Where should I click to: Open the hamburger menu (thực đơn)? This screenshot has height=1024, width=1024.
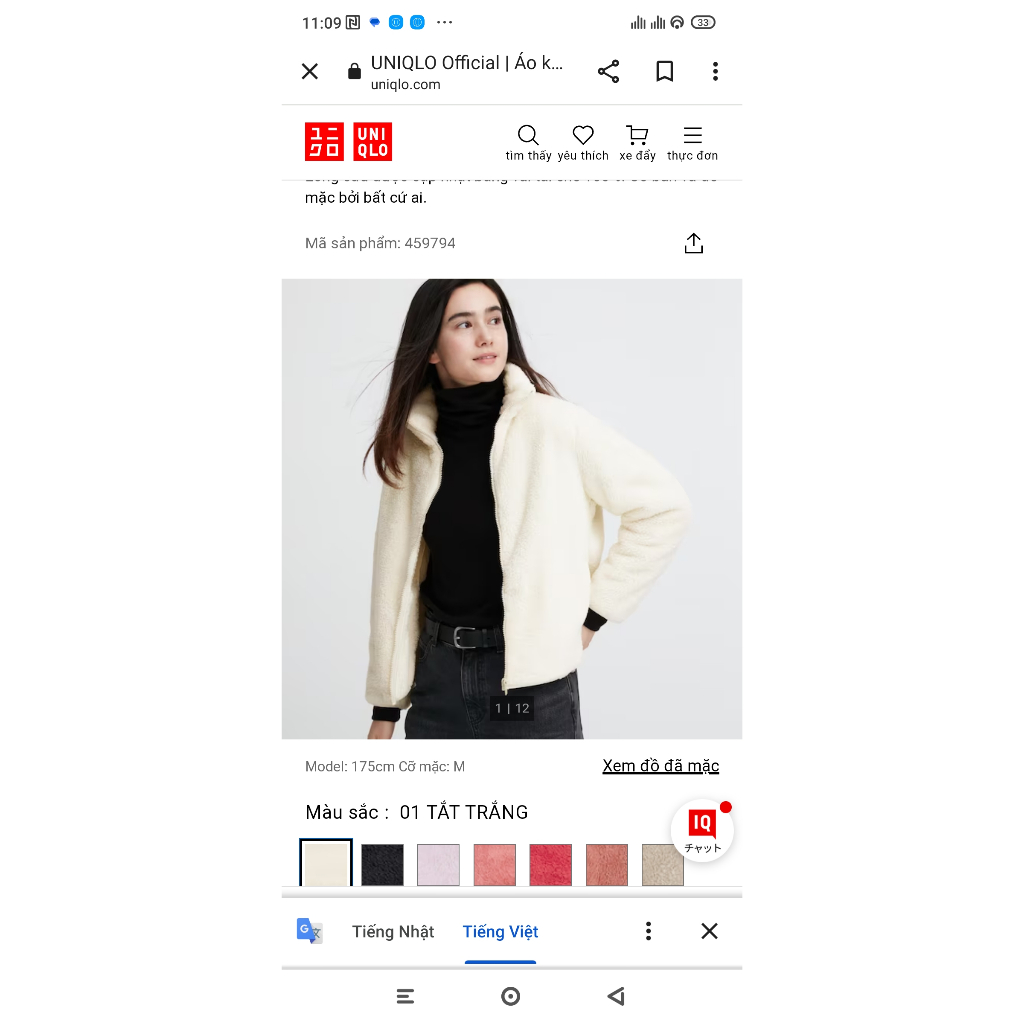[692, 142]
